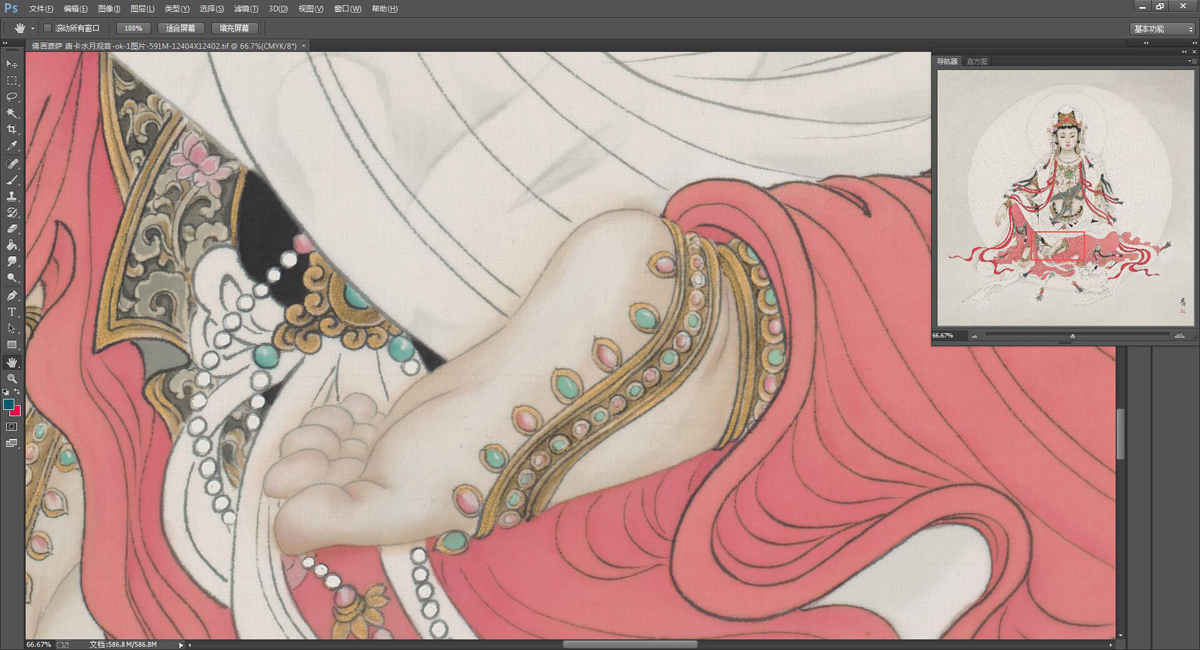Image resolution: width=1200 pixels, height=650 pixels.
Task: Click the vertical scrollbar thumb
Action: coord(1120,434)
